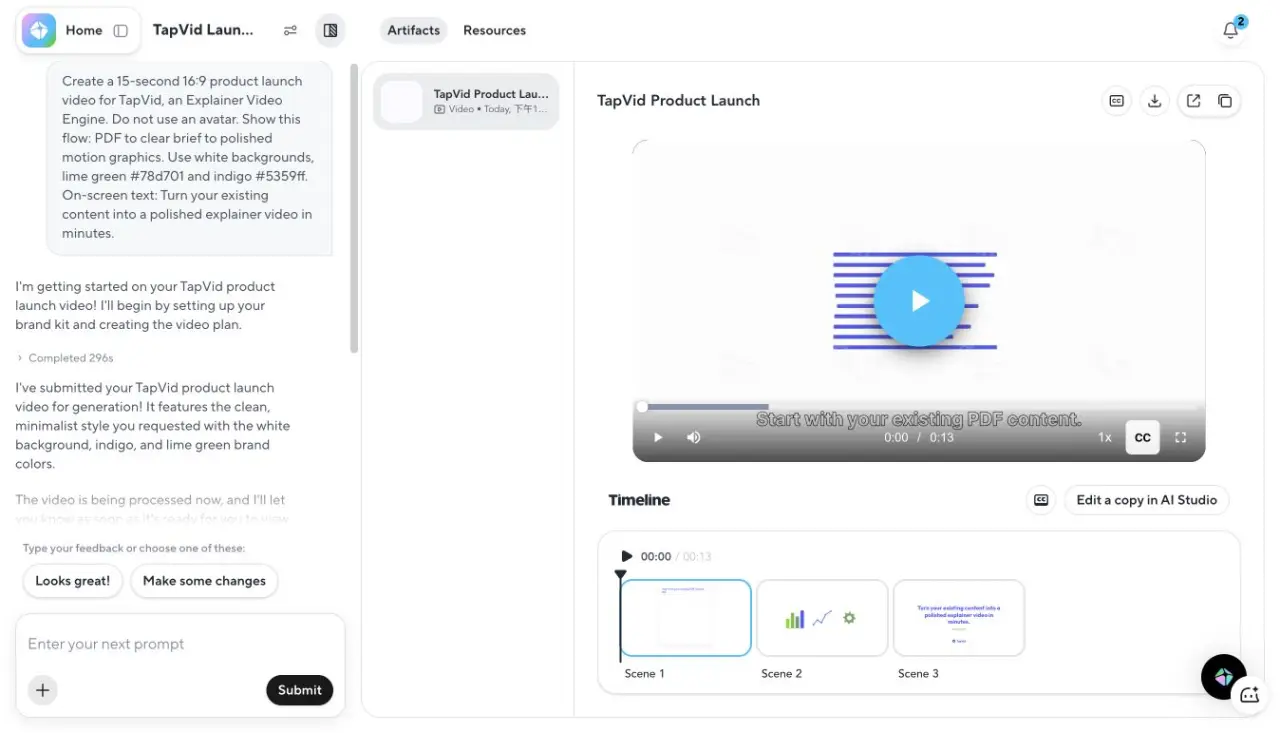Download the TapVid Product Launch video
1280x733 pixels.
[x=1155, y=101]
